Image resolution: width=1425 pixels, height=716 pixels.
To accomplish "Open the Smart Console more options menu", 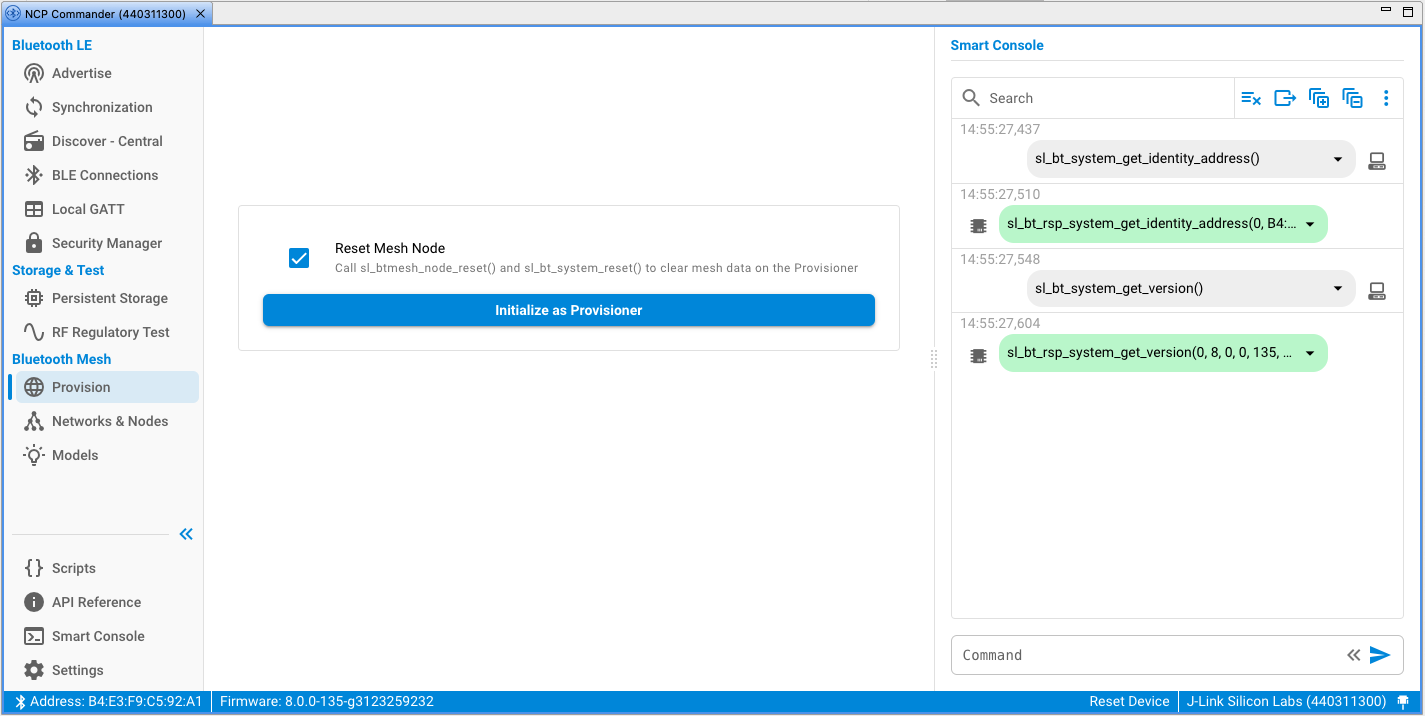I will 1386,98.
